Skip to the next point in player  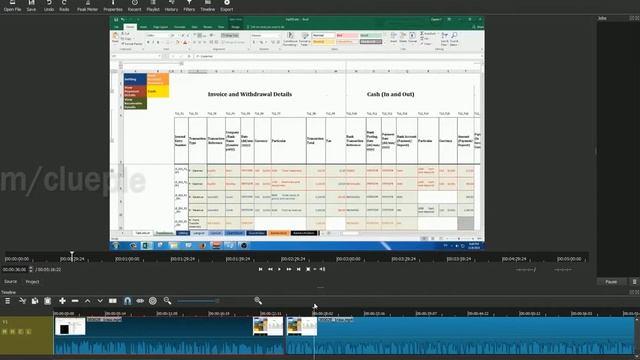[x=299, y=269]
